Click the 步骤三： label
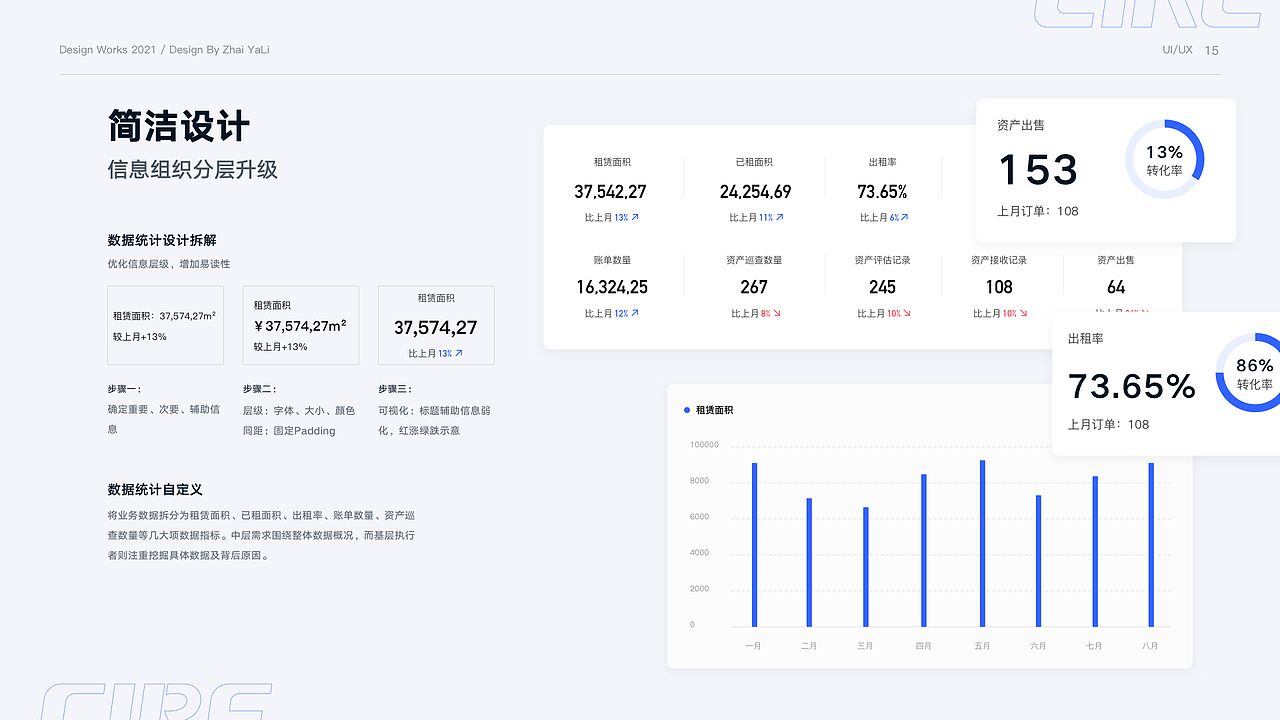 tap(395, 389)
